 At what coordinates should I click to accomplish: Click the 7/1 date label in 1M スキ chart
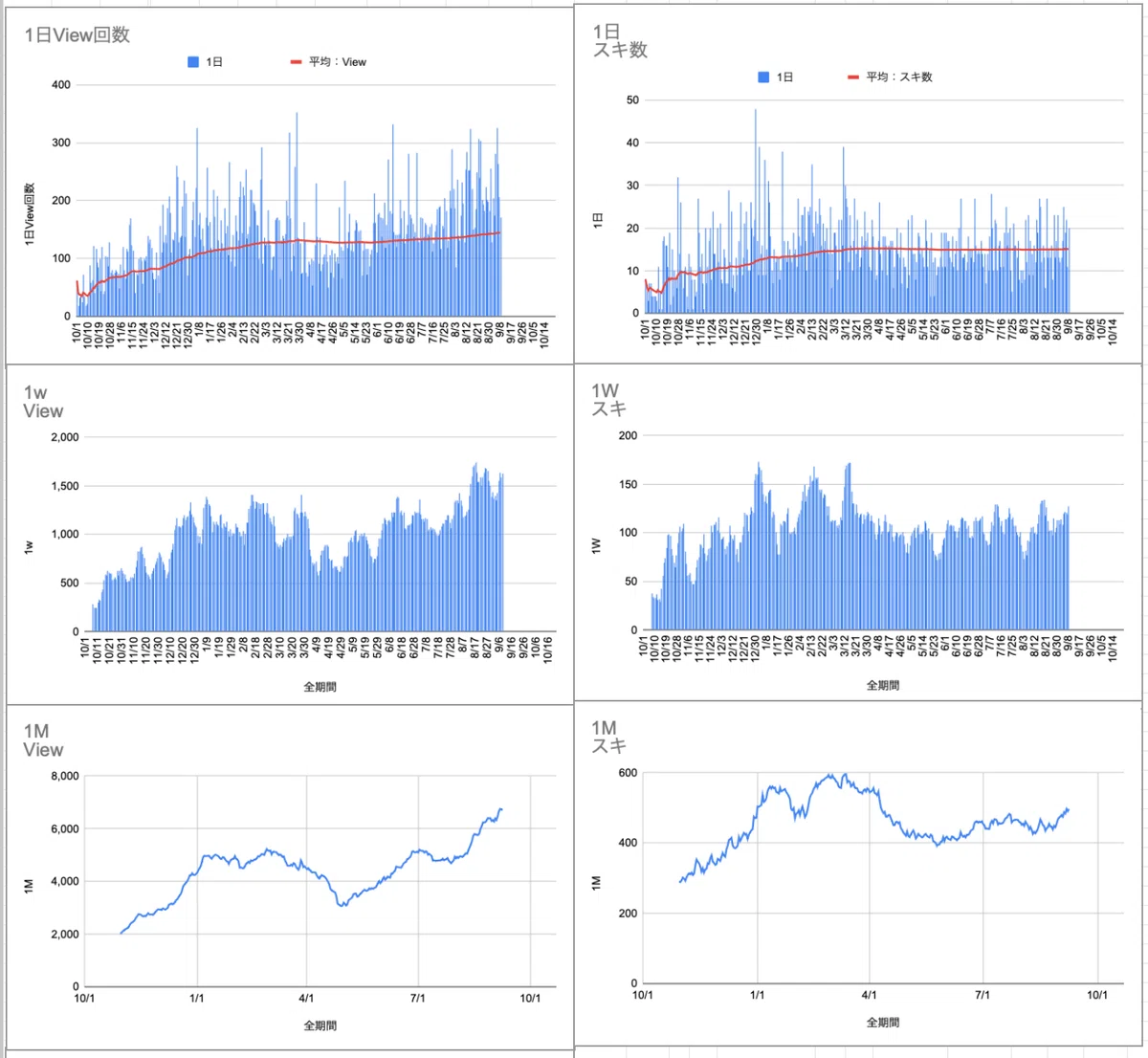pos(982,995)
